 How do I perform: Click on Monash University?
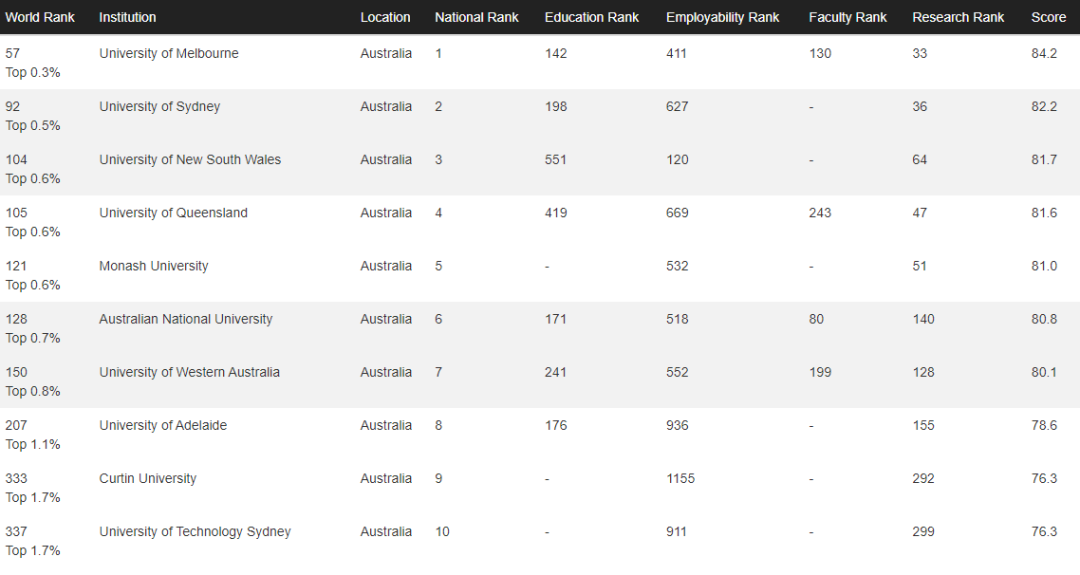click(x=153, y=266)
